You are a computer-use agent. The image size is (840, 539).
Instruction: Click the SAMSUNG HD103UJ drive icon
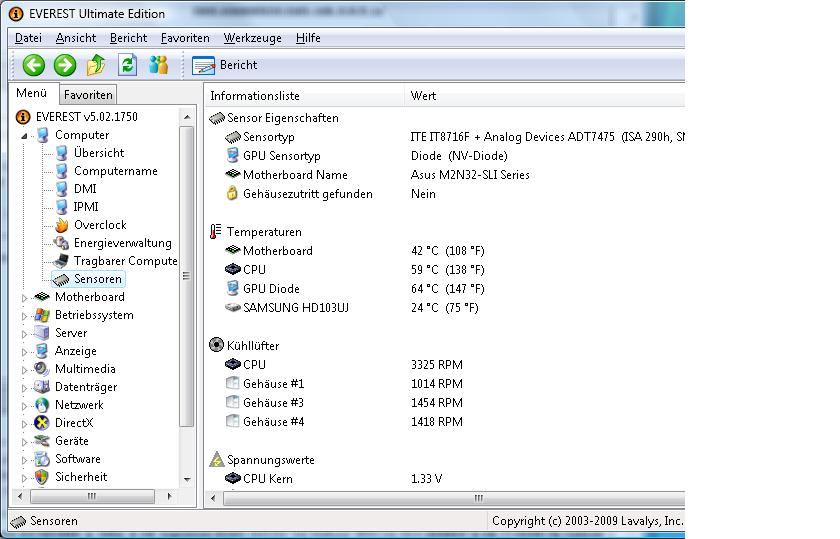[232, 308]
